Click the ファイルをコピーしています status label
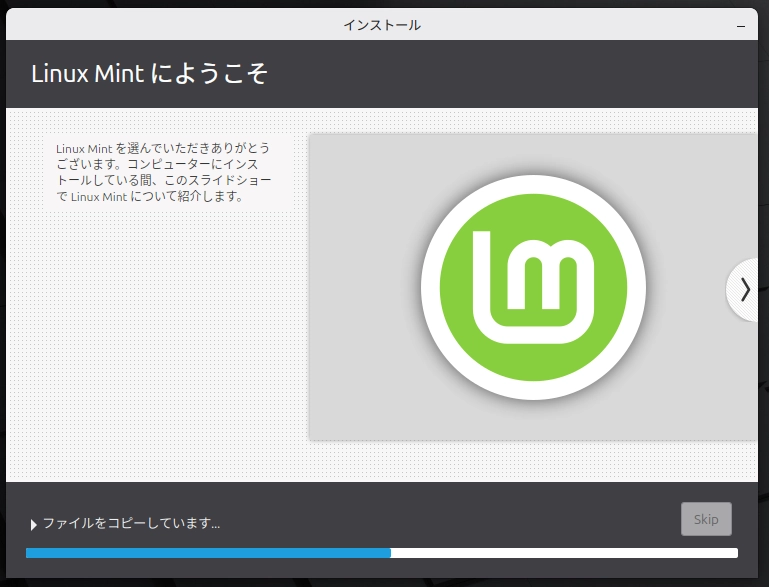 click(131, 522)
